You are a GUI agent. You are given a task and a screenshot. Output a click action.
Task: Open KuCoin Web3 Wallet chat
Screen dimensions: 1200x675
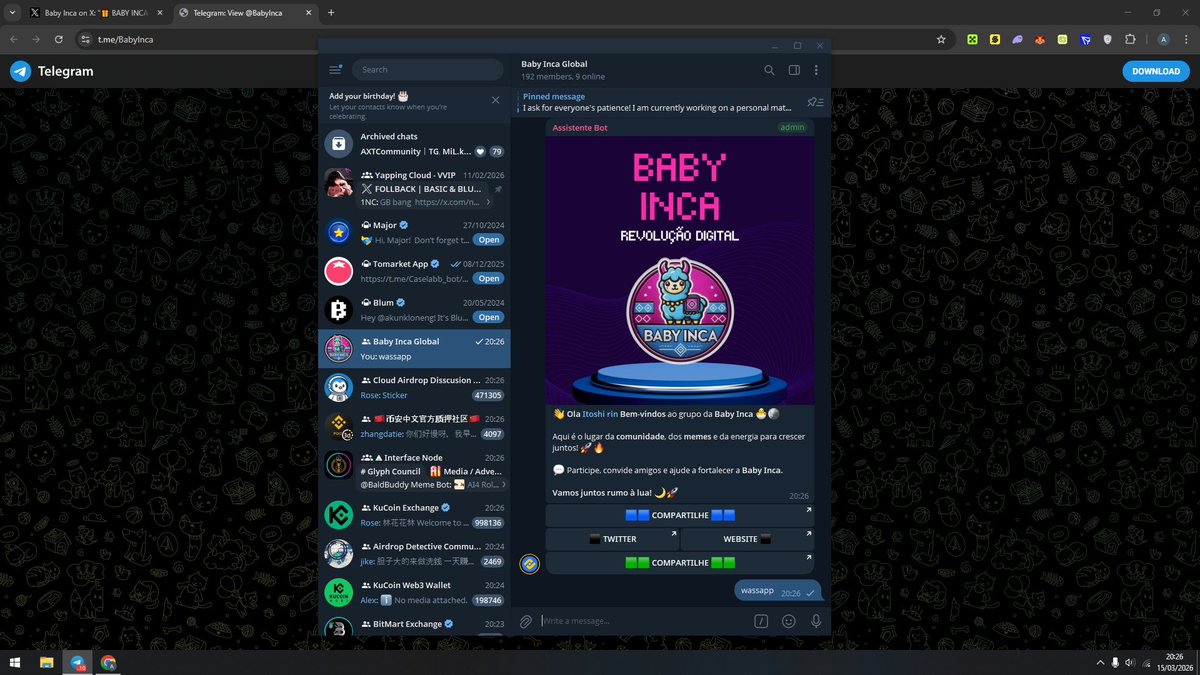tap(414, 593)
